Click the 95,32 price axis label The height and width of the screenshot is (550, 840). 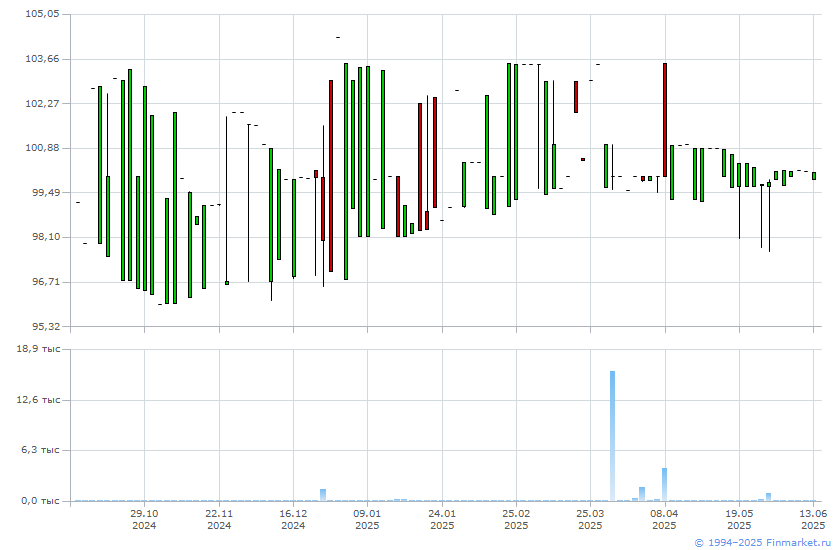point(45,326)
